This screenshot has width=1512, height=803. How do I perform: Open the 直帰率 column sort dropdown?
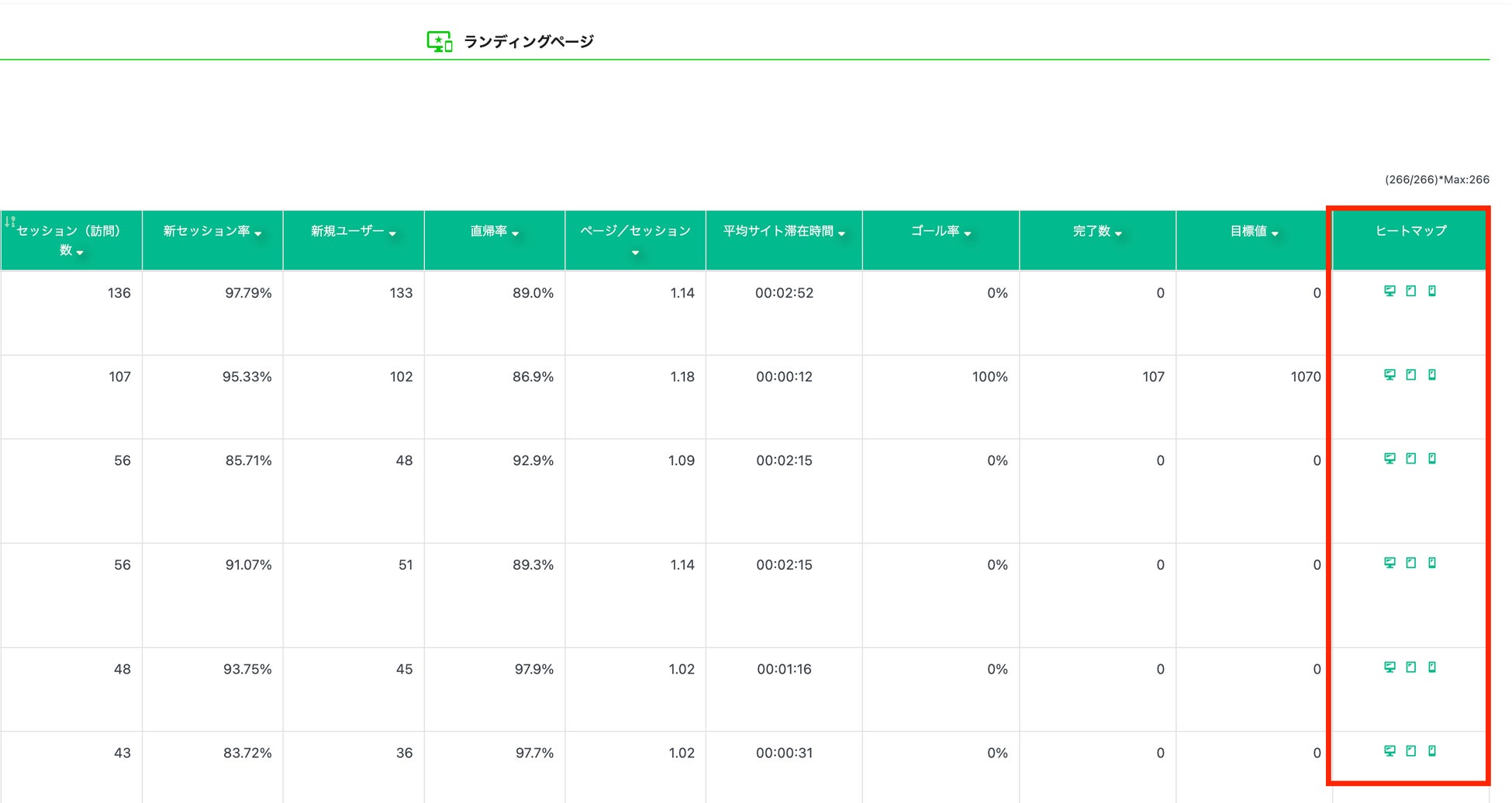point(516,233)
